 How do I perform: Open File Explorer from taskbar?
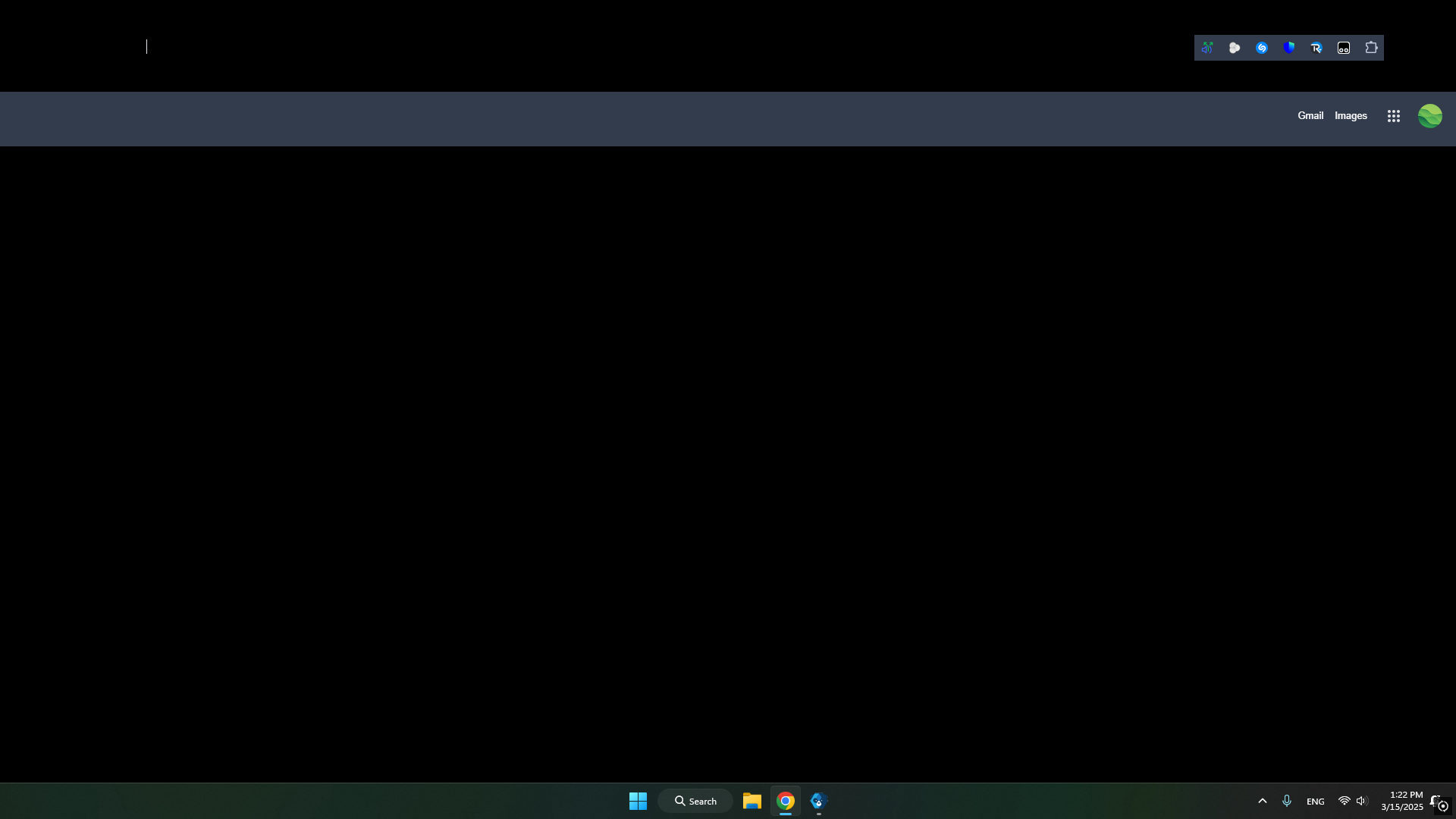(752, 801)
